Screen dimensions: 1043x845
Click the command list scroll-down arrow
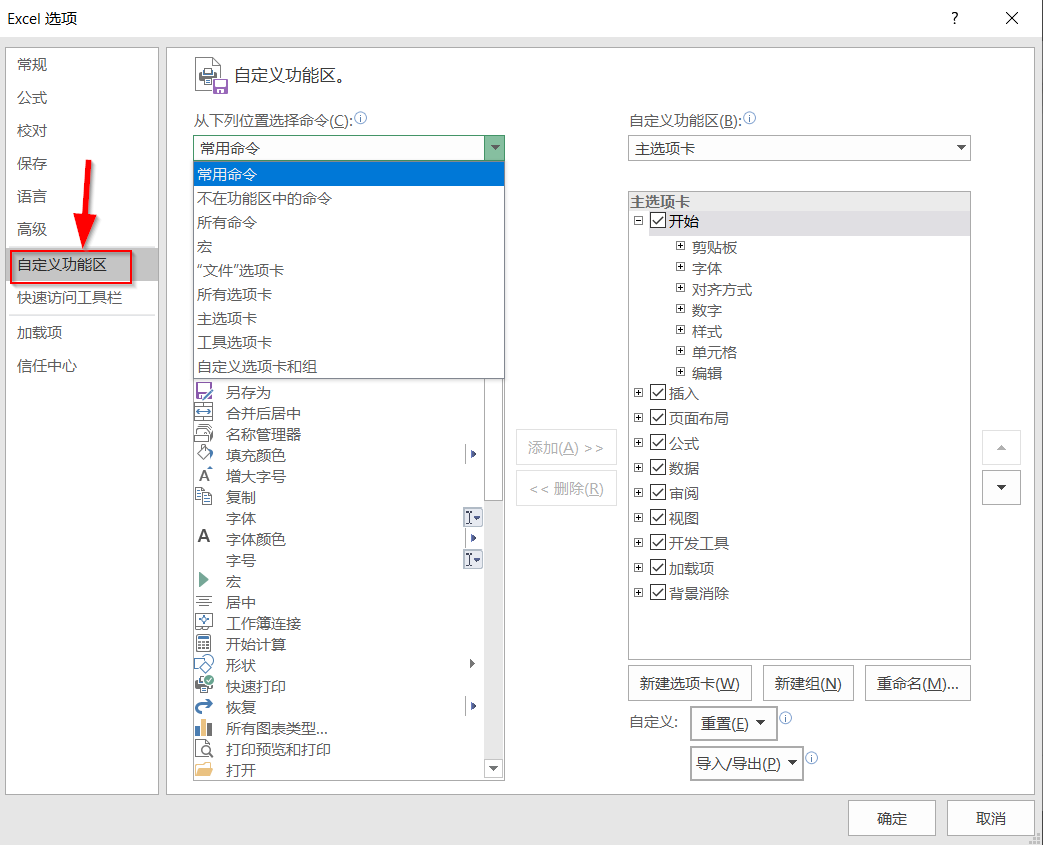pyautogui.click(x=493, y=768)
